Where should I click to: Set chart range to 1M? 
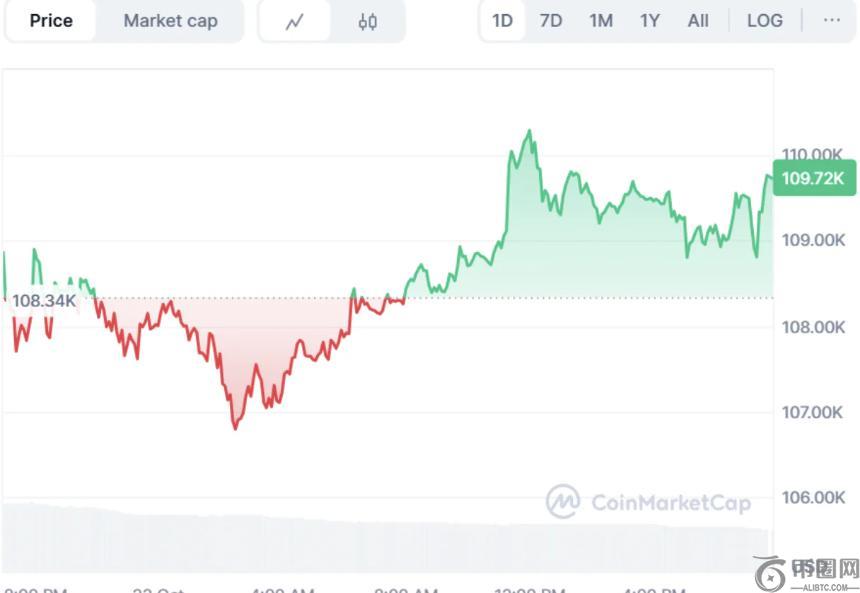pyautogui.click(x=601, y=21)
